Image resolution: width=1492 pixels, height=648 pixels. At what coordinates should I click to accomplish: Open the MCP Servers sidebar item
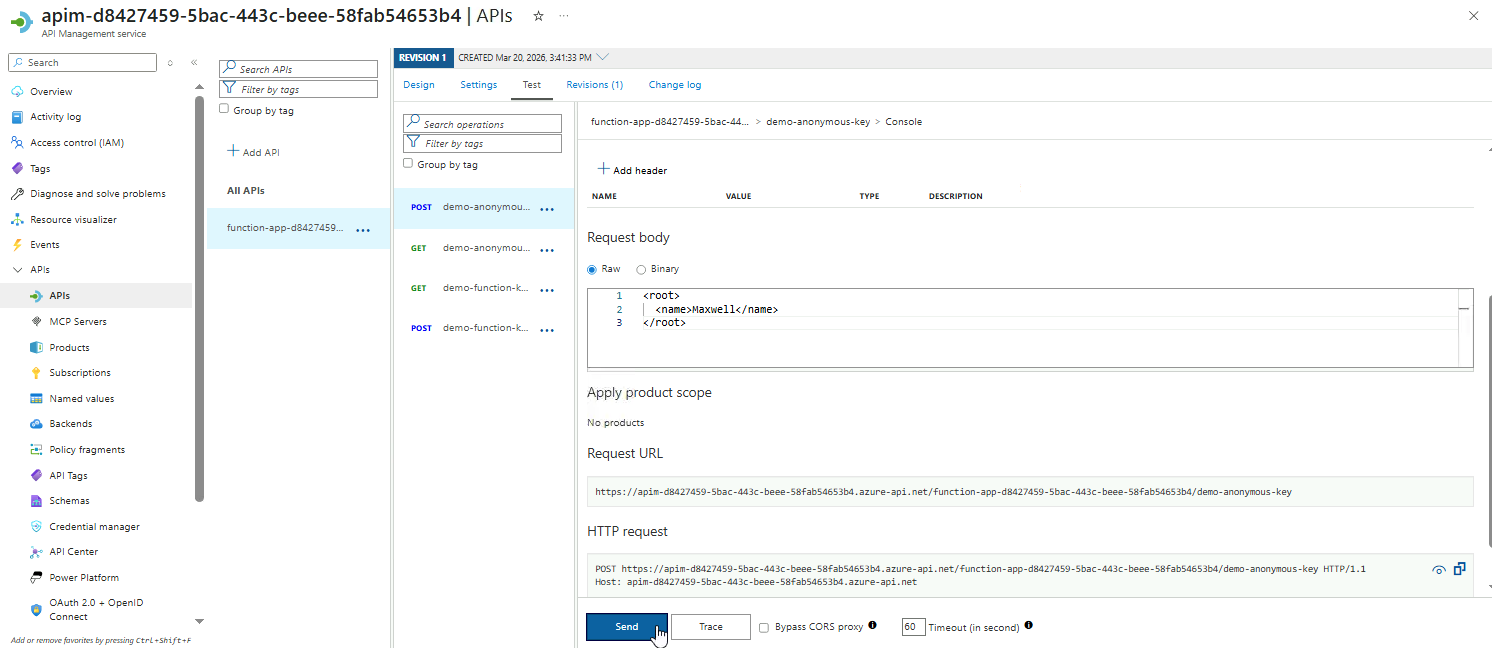(x=78, y=322)
